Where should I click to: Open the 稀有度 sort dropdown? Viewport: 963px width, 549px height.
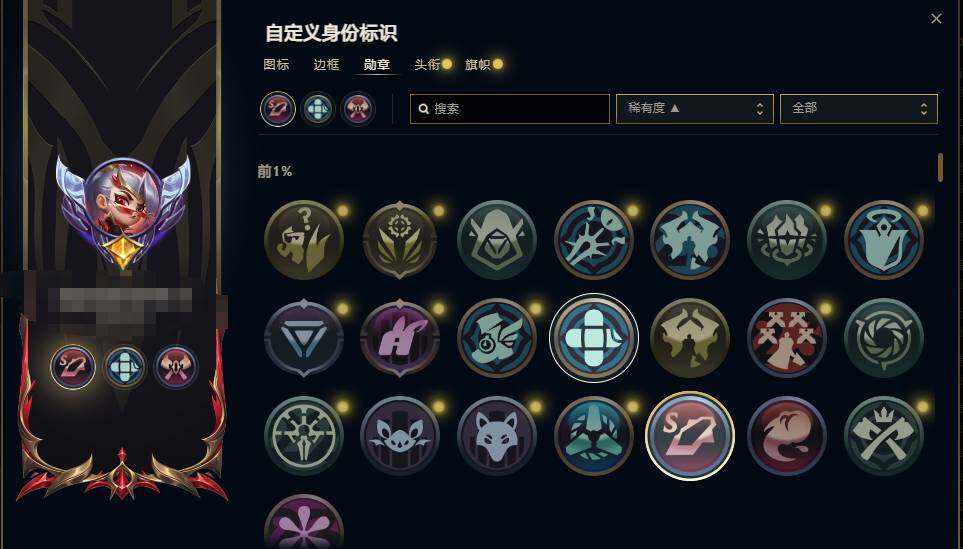[x=695, y=109]
